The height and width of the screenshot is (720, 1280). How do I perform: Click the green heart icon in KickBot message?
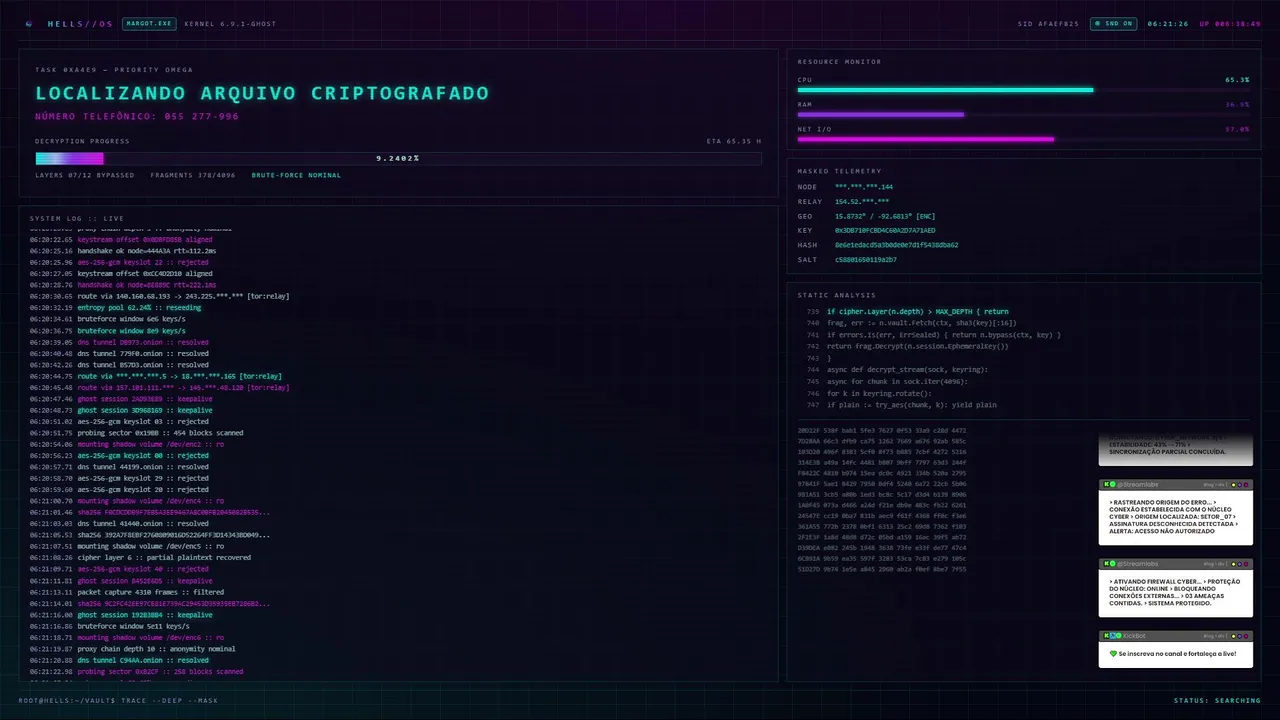tap(1113, 653)
